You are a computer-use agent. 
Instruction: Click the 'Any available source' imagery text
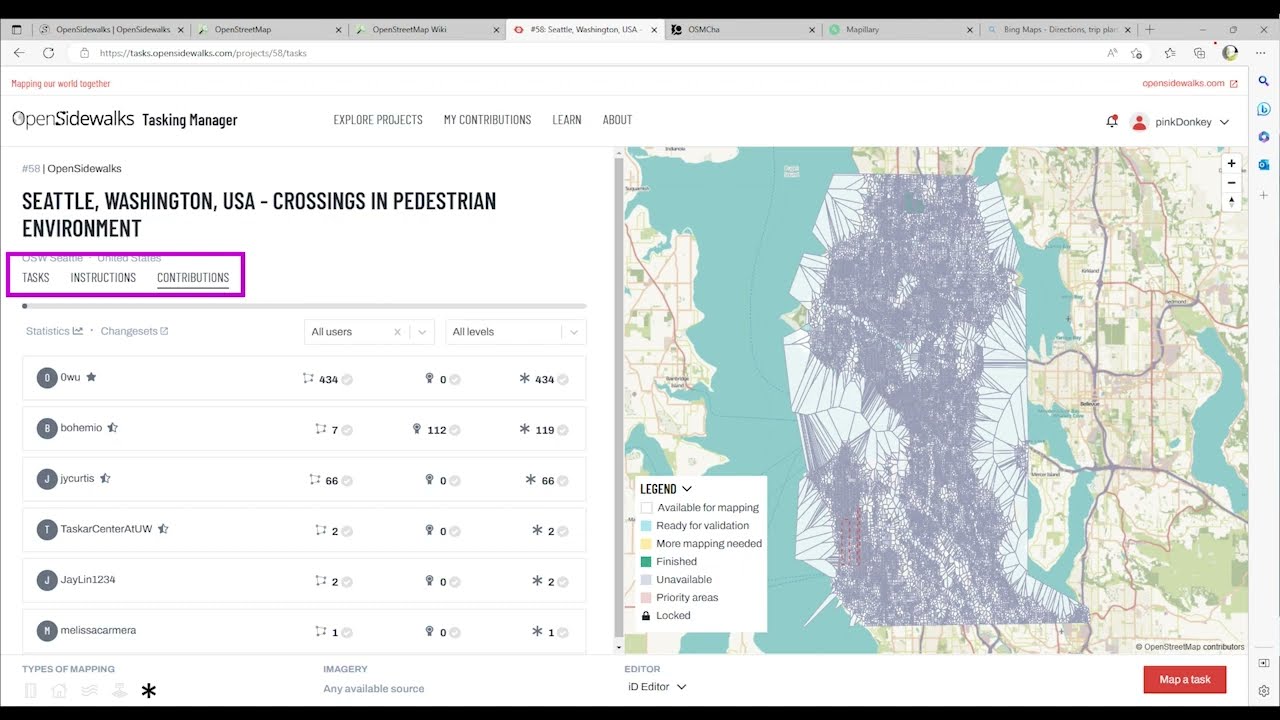(x=374, y=689)
